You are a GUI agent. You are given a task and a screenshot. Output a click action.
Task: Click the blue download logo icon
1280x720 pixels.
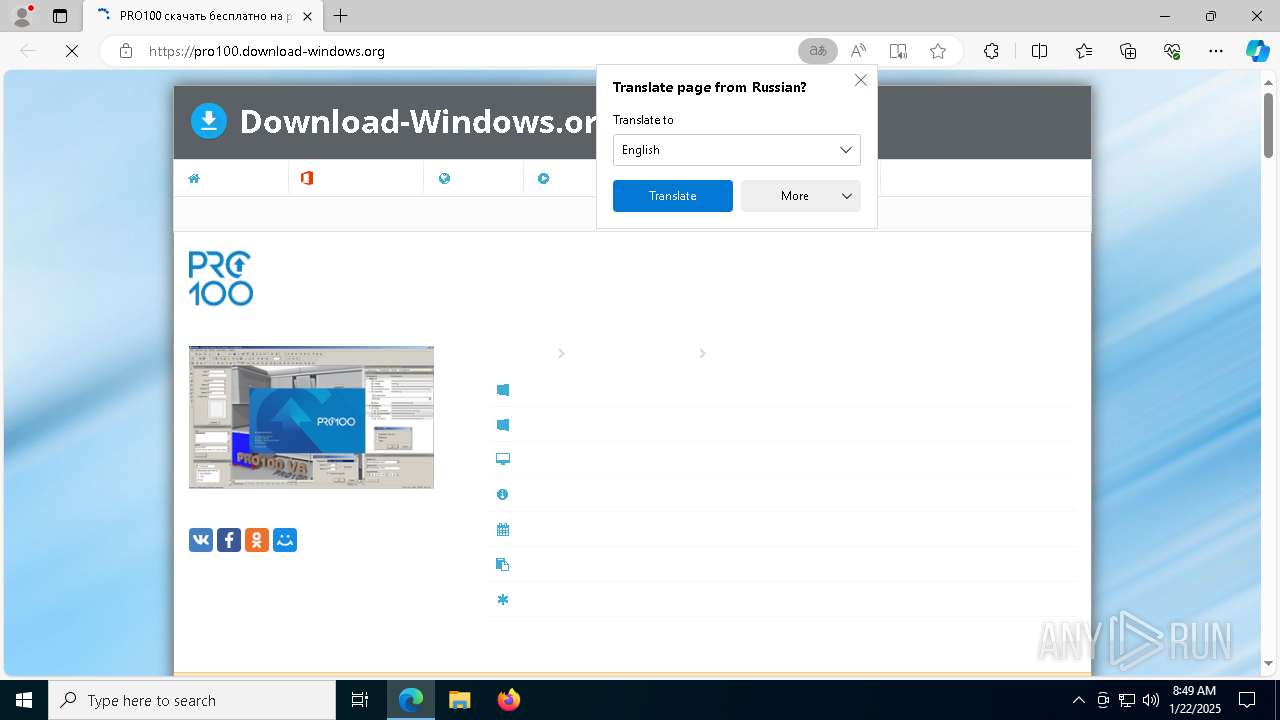point(209,121)
